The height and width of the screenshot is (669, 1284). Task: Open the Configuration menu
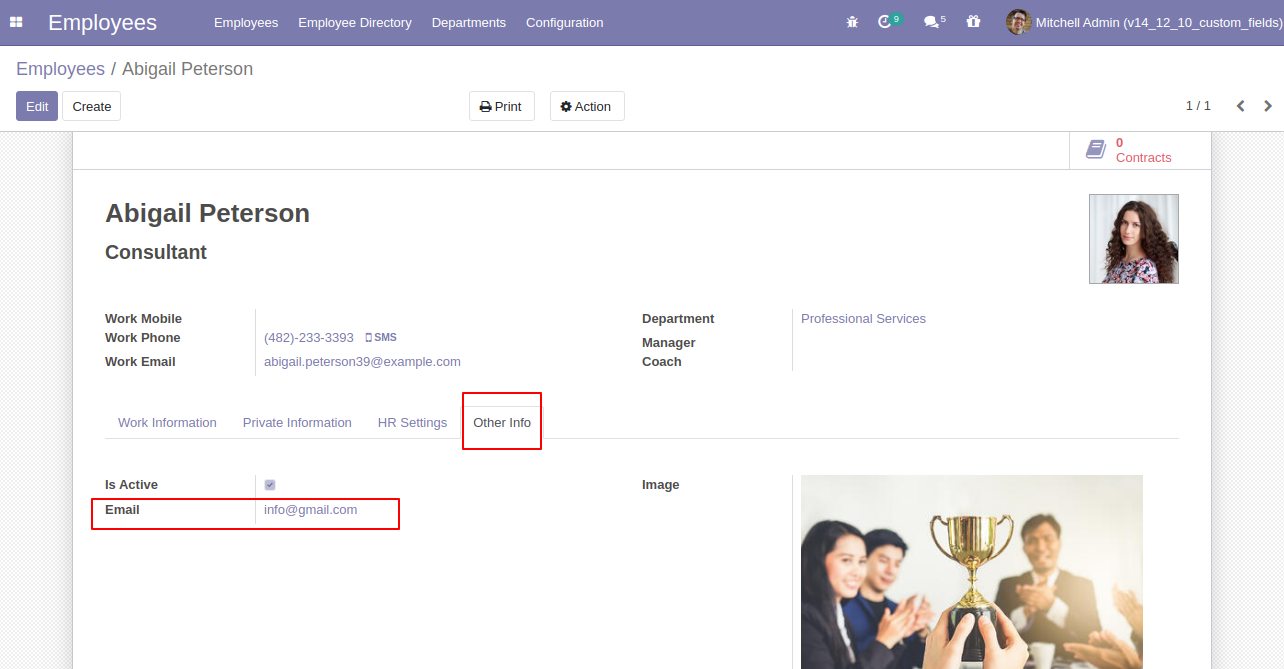(x=564, y=22)
